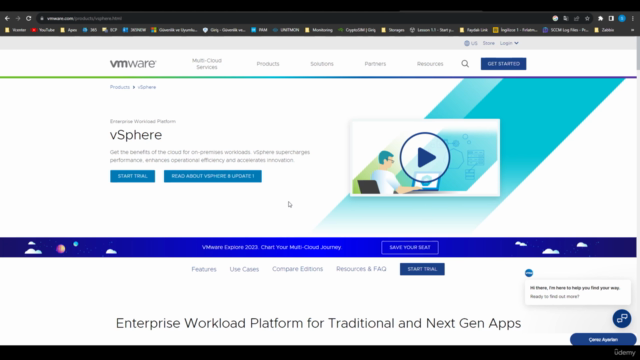Open the 365NEW bookmark
Image resolution: width=640 pixels, height=360 pixels.
(134, 30)
